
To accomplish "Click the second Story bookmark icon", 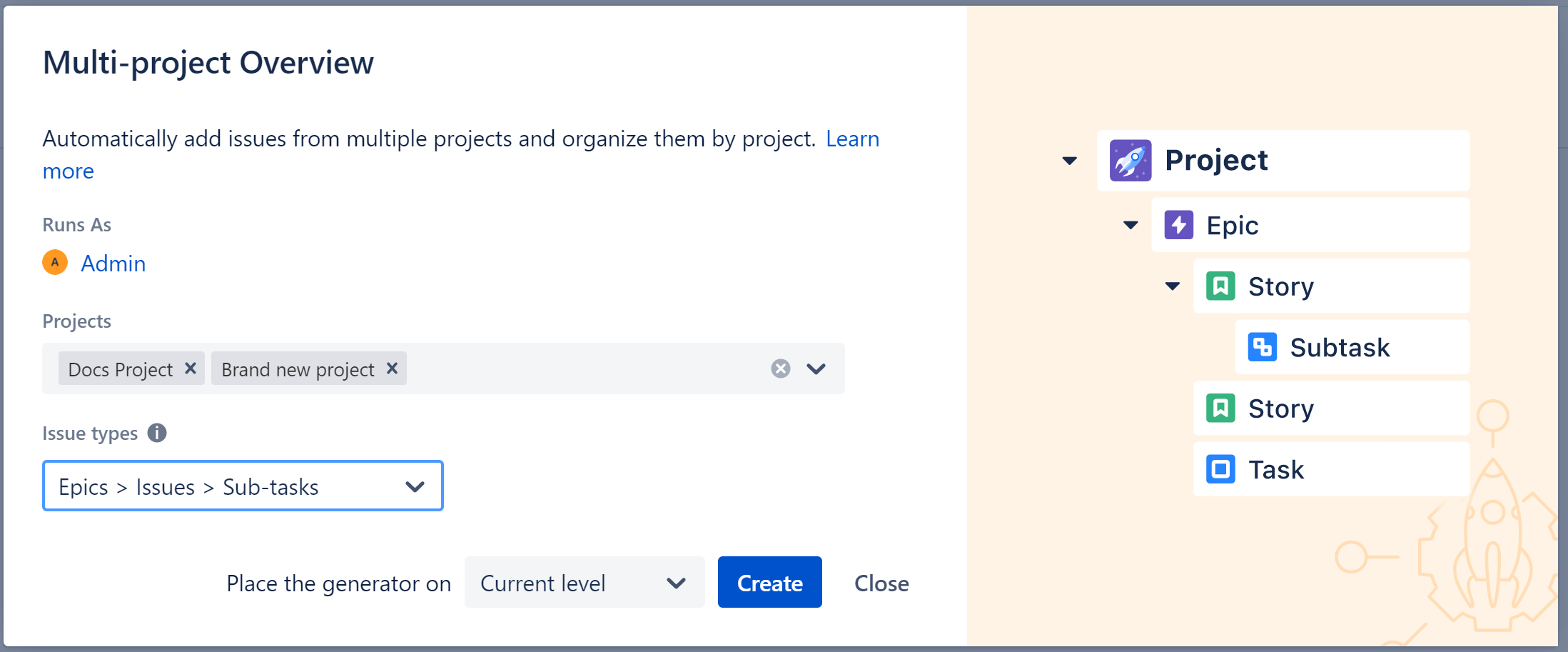I will click(x=1222, y=408).
